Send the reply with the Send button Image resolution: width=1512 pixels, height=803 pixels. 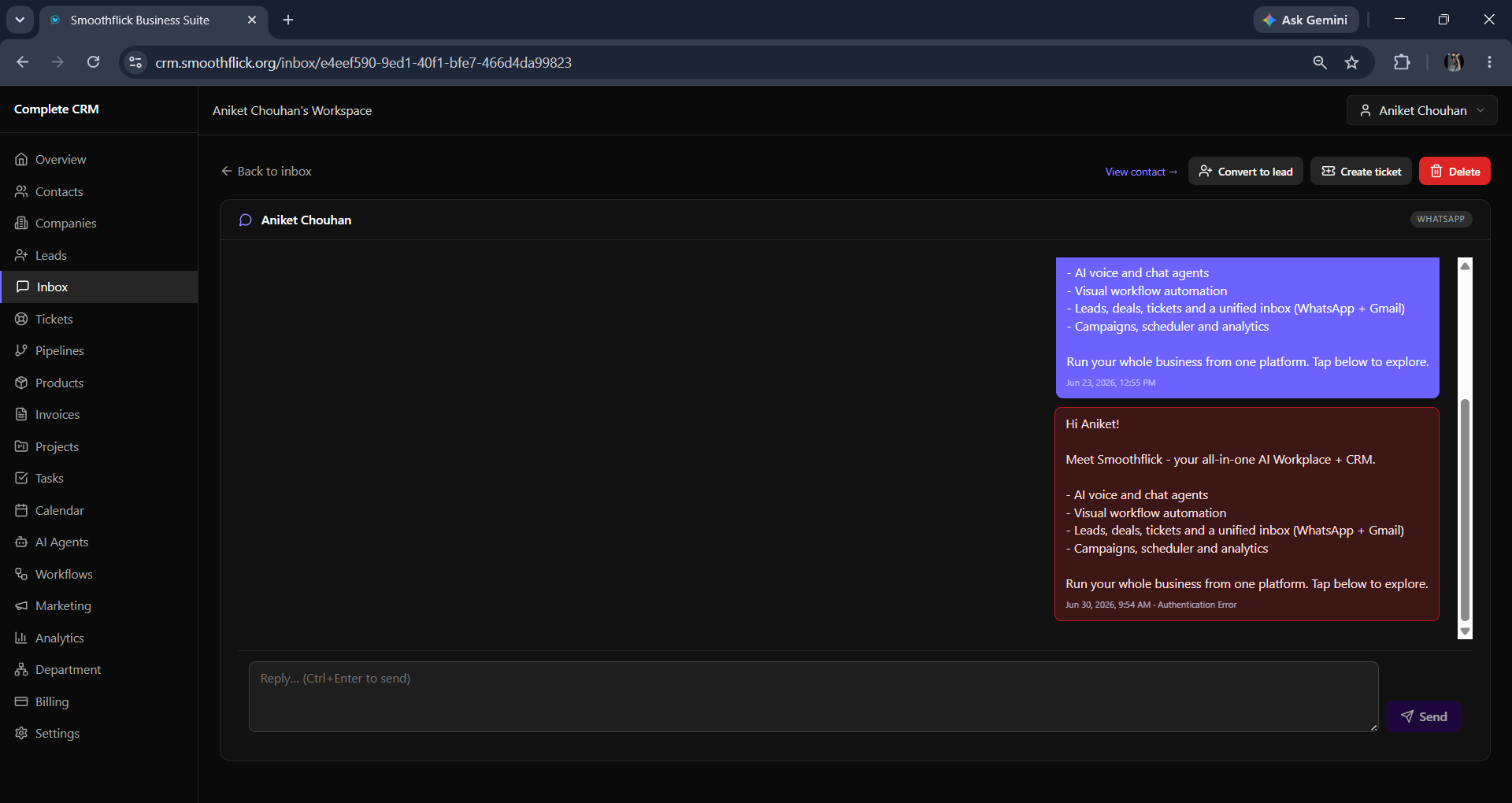point(1424,716)
